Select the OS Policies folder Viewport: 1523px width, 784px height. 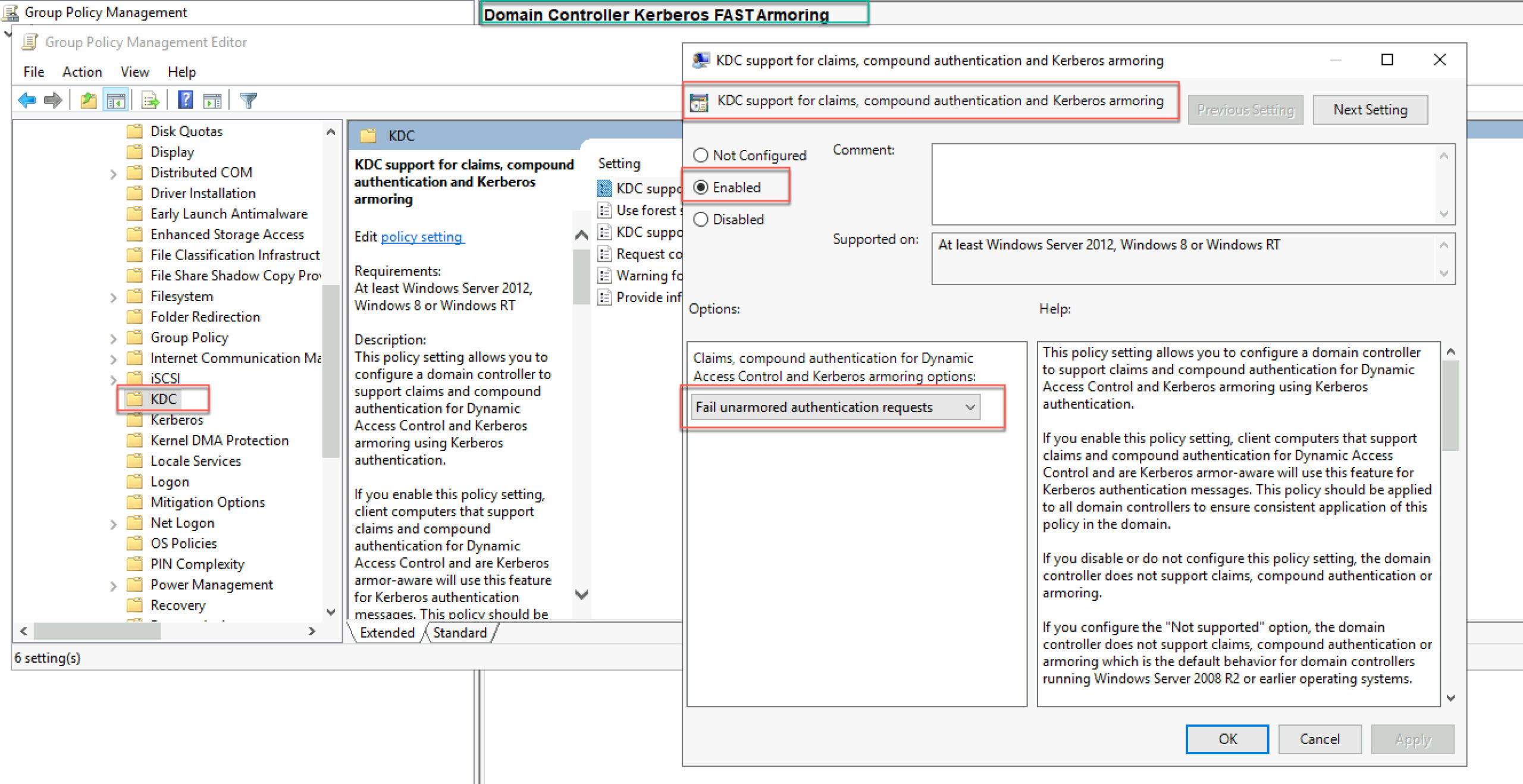(x=183, y=543)
